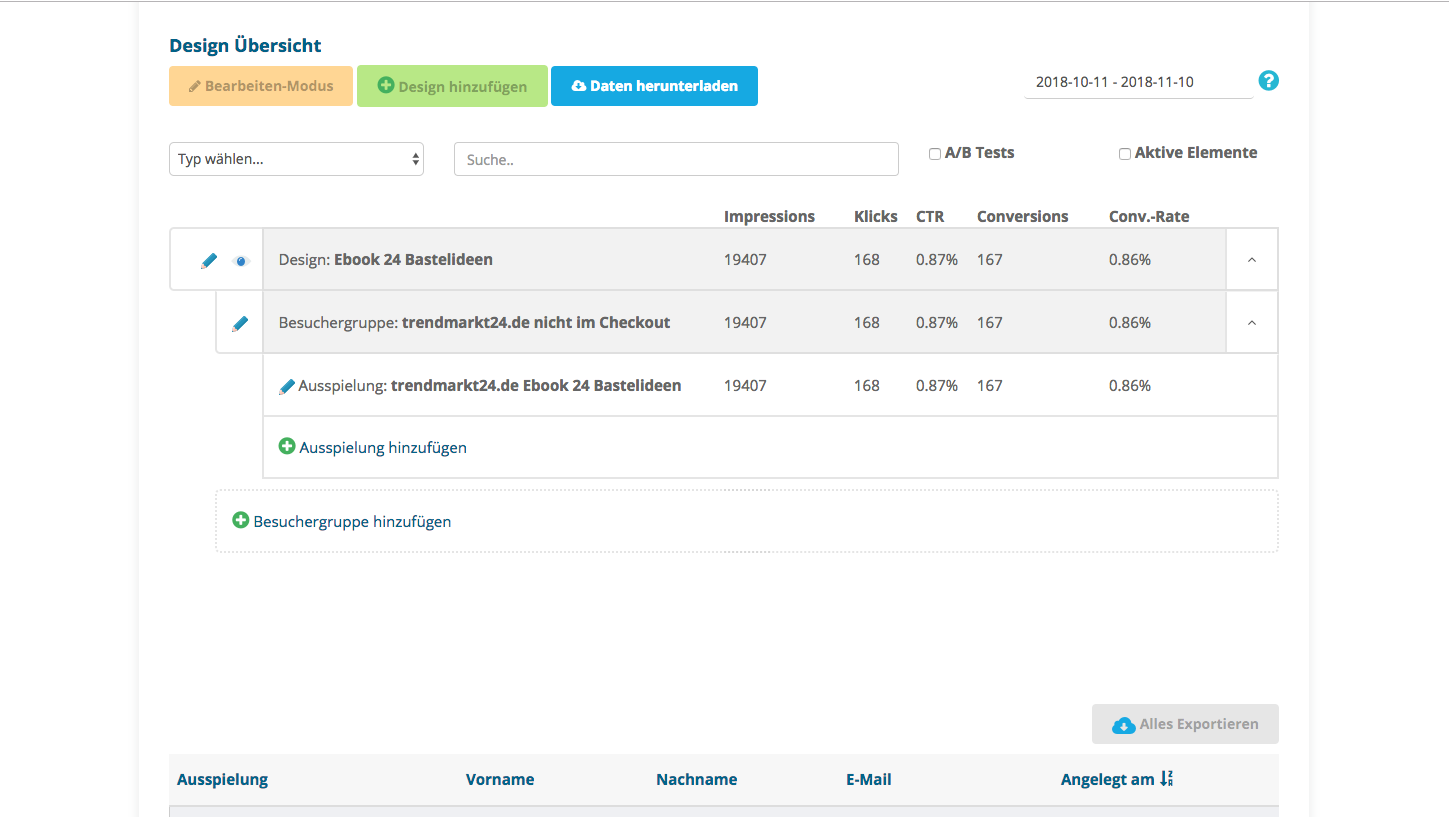
Task: Click the Impressions column header
Action: (x=769, y=216)
